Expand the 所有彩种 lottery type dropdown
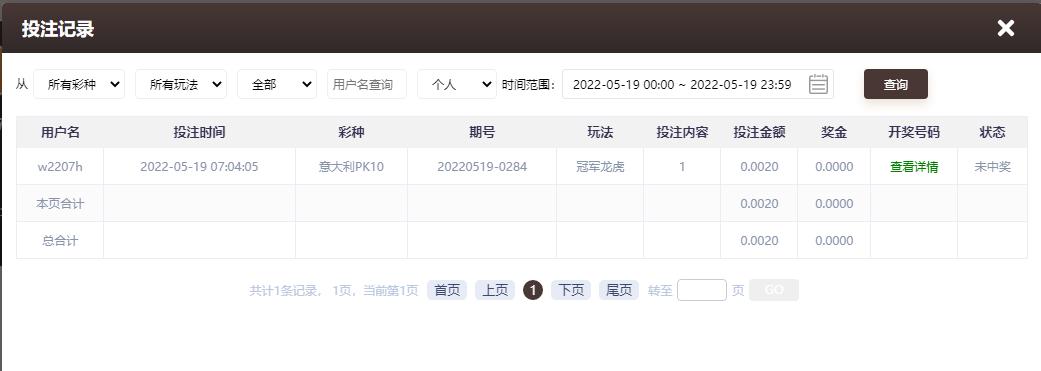Image resolution: width=1041 pixels, height=371 pixels. click(79, 84)
